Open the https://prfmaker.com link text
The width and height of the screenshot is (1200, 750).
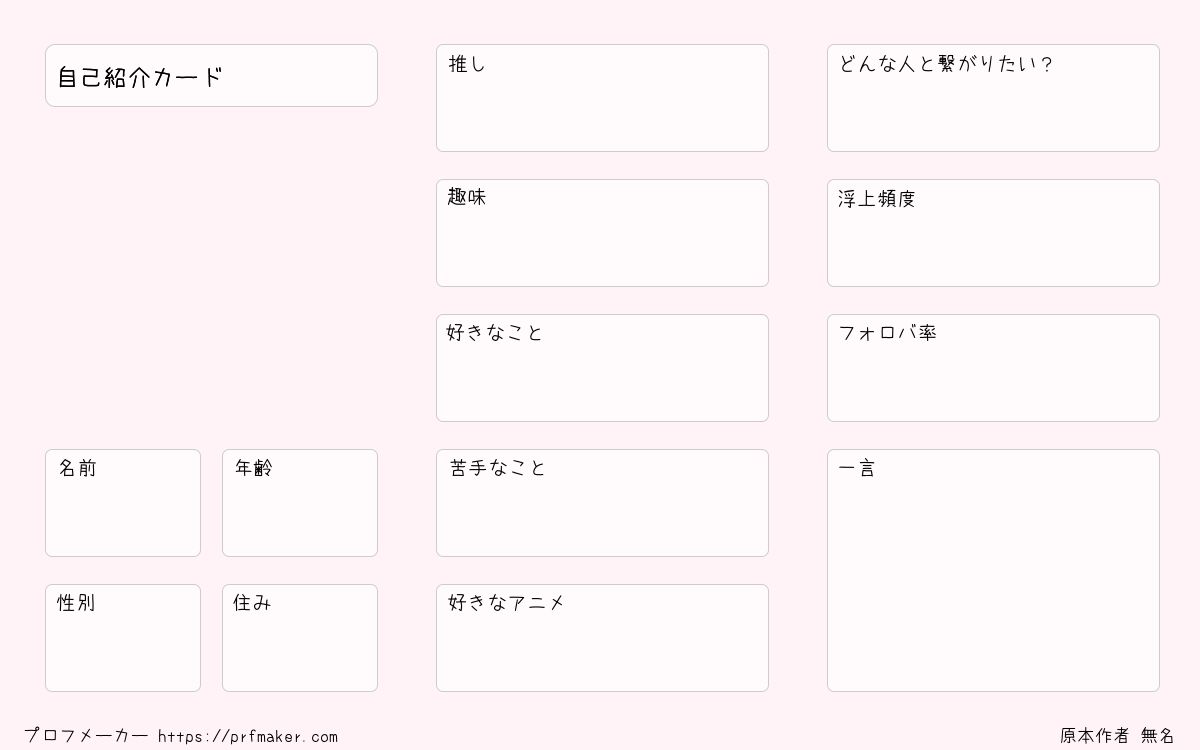point(248,737)
